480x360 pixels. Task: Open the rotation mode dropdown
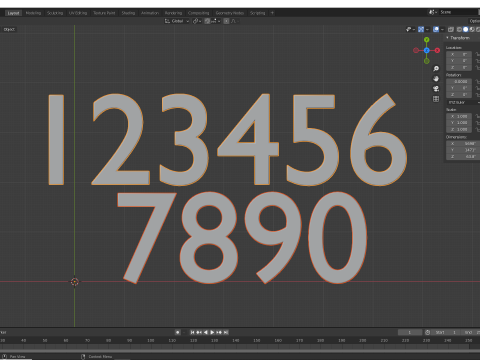[x=463, y=102]
